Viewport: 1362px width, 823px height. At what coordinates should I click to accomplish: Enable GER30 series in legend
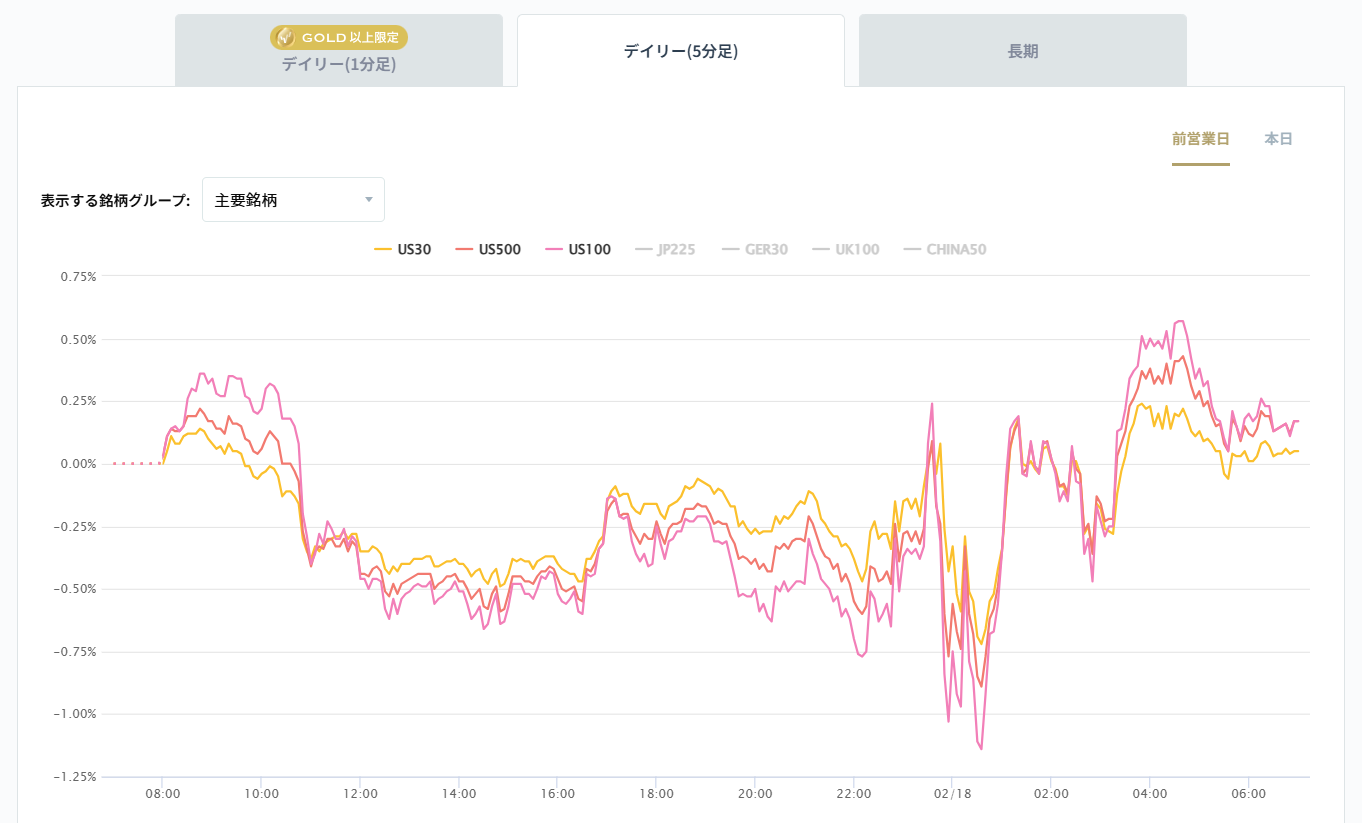pyautogui.click(x=755, y=250)
